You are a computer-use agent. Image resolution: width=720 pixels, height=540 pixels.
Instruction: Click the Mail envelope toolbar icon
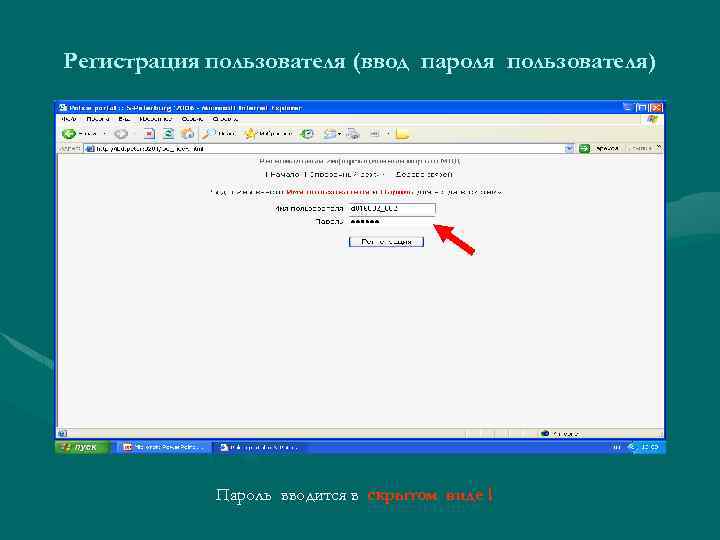click(330, 134)
